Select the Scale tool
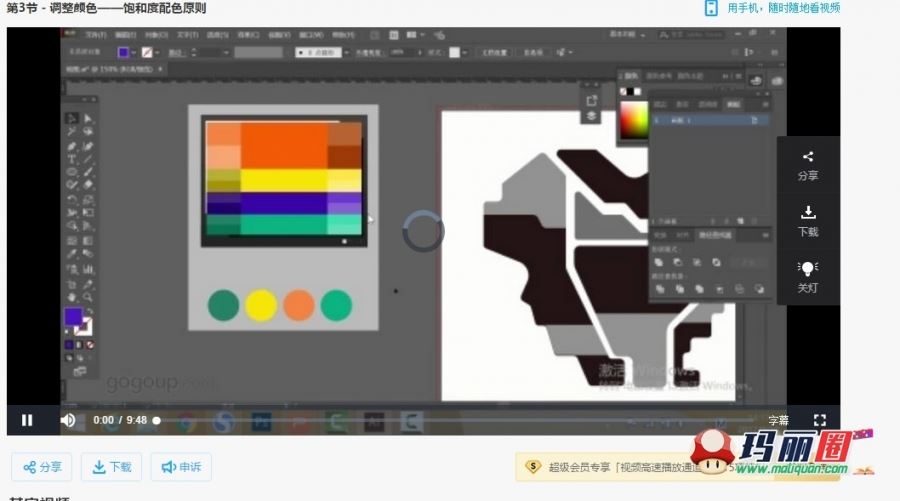 tap(88, 200)
